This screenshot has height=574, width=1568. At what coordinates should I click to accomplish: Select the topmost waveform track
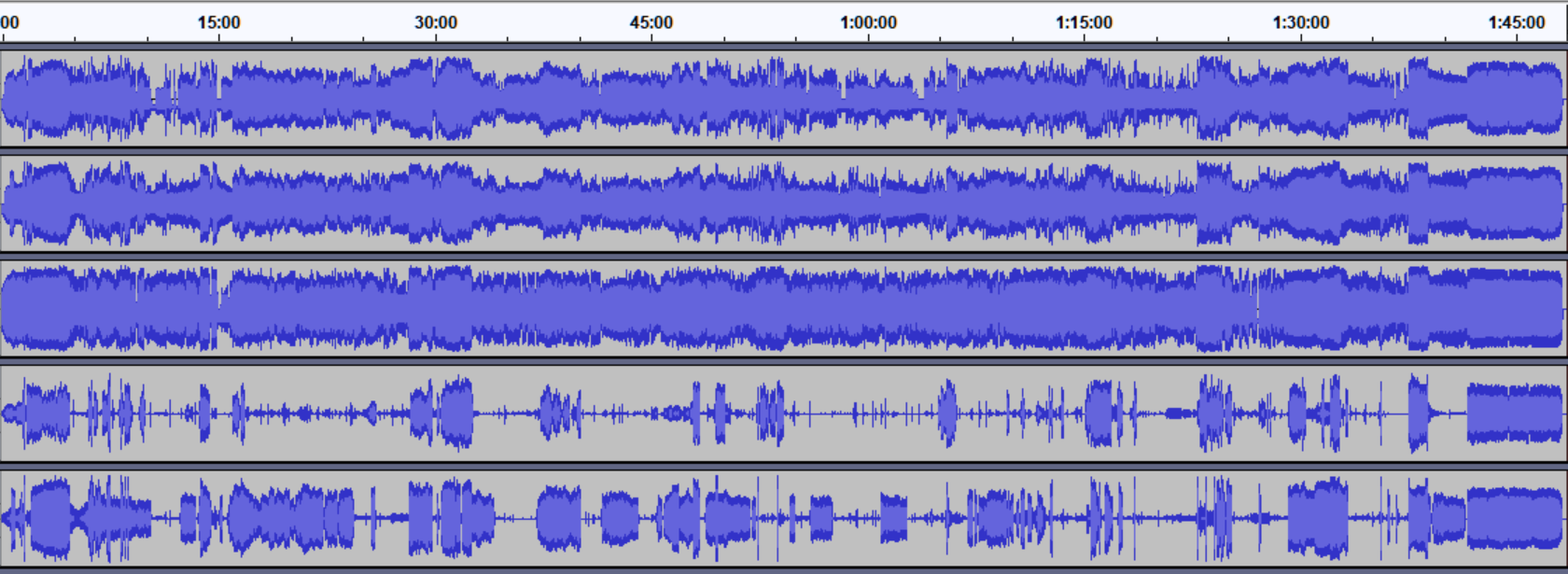tap(782, 98)
